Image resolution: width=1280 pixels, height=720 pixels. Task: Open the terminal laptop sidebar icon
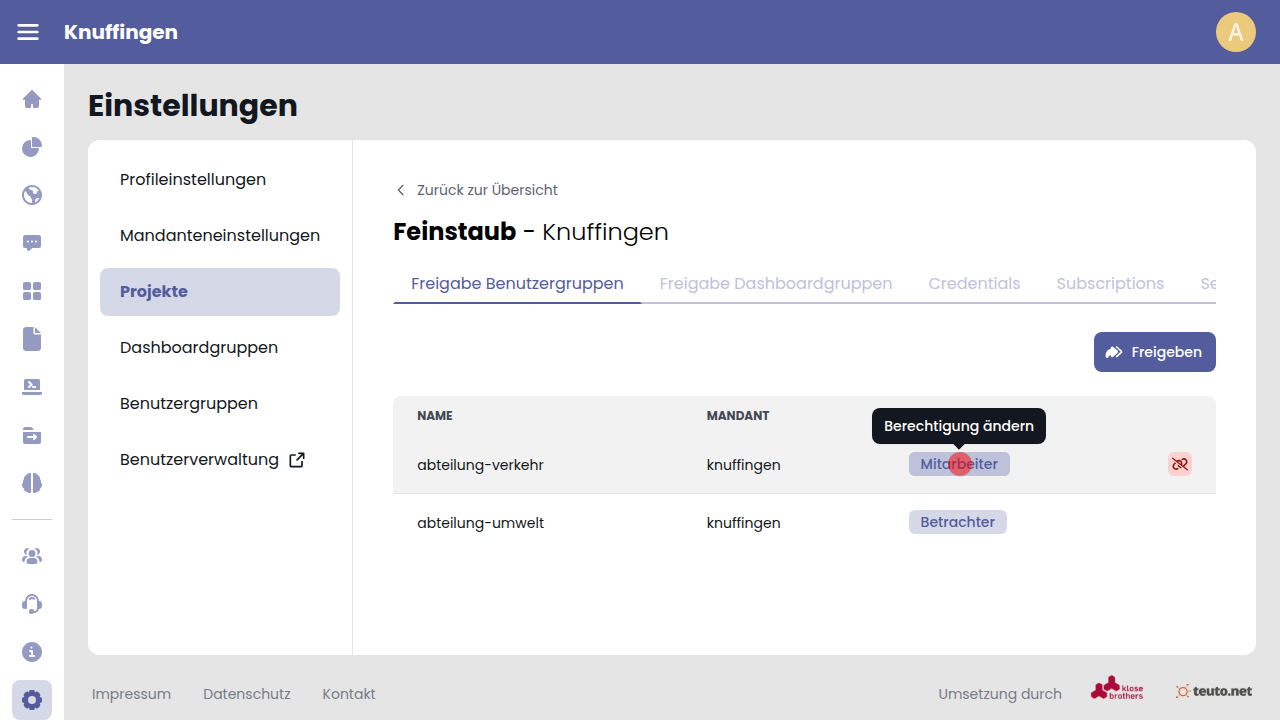32,387
